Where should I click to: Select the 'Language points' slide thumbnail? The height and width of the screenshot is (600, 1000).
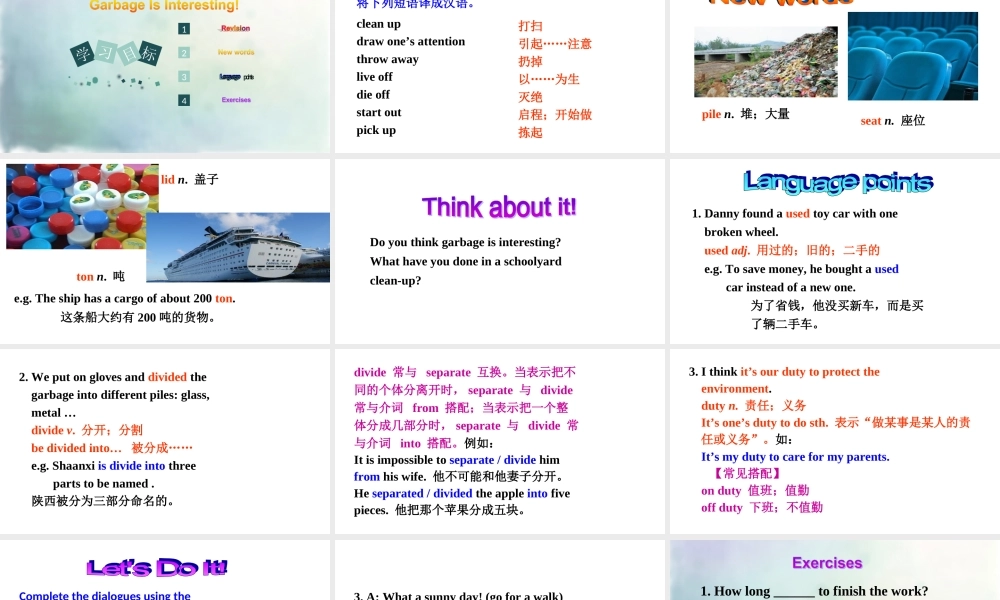point(834,252)
